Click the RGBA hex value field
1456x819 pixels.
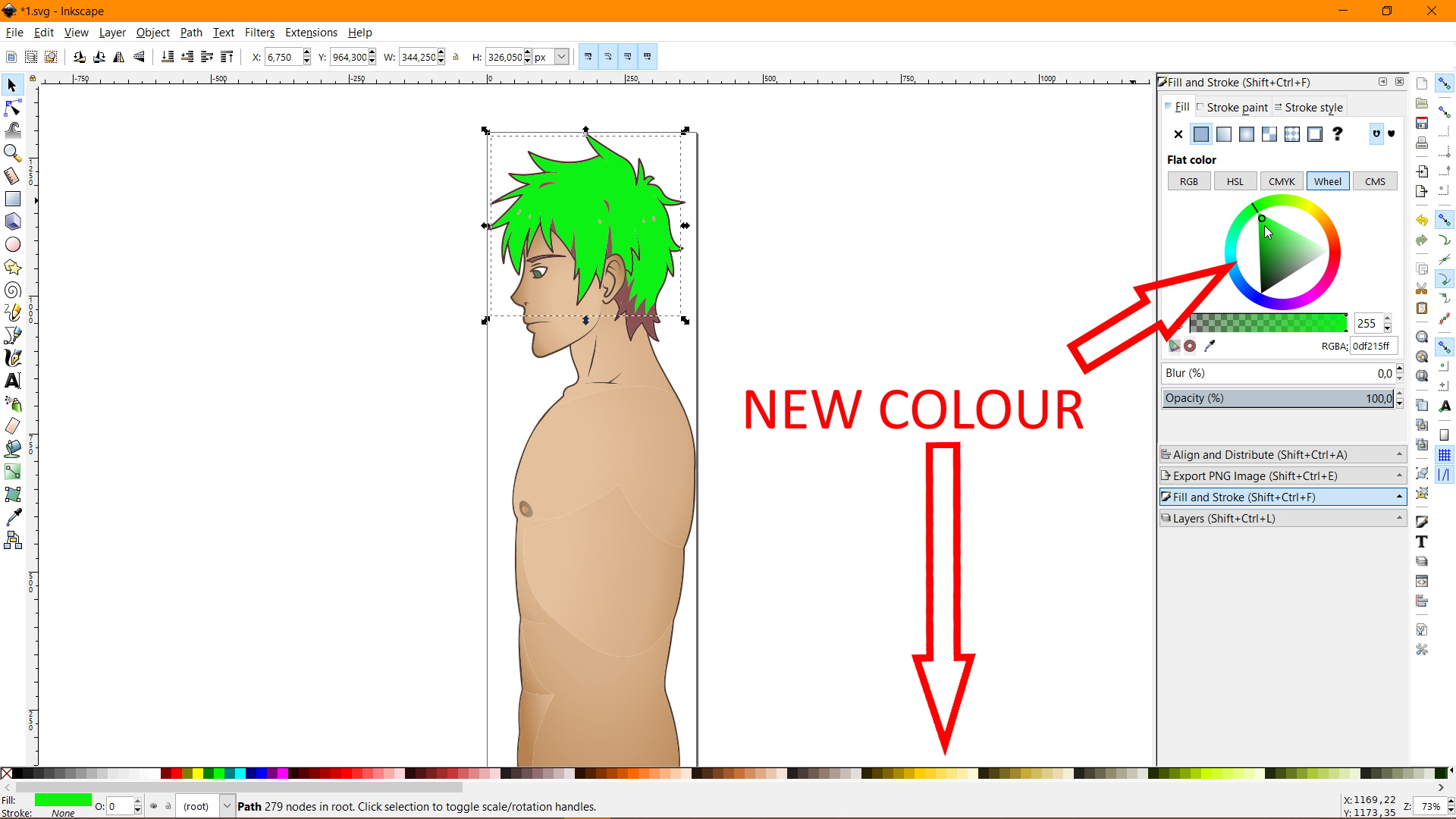1373,346
